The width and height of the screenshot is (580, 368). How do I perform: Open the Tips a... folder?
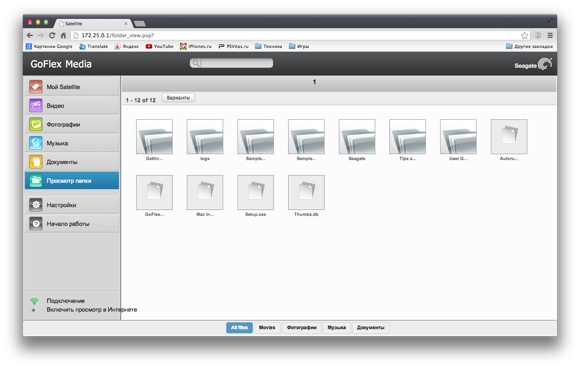408,136
